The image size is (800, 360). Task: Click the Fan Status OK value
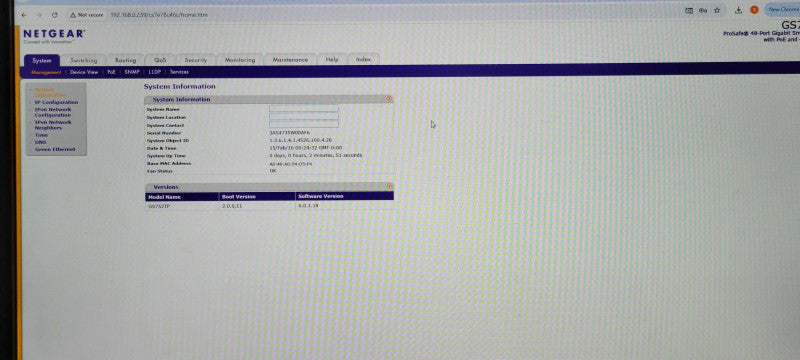pyautogui.click(x=273, y=171)
